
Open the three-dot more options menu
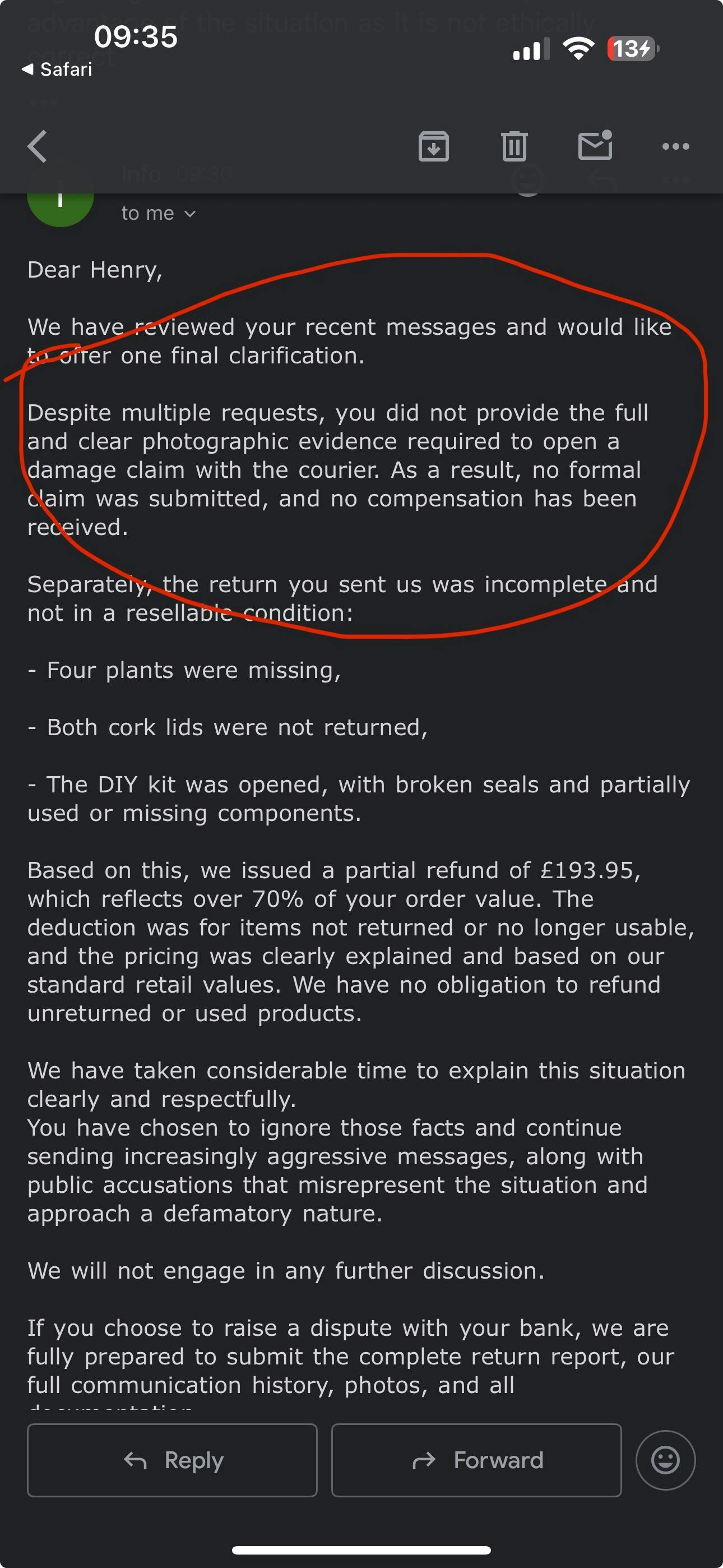[x=675, y=147]
